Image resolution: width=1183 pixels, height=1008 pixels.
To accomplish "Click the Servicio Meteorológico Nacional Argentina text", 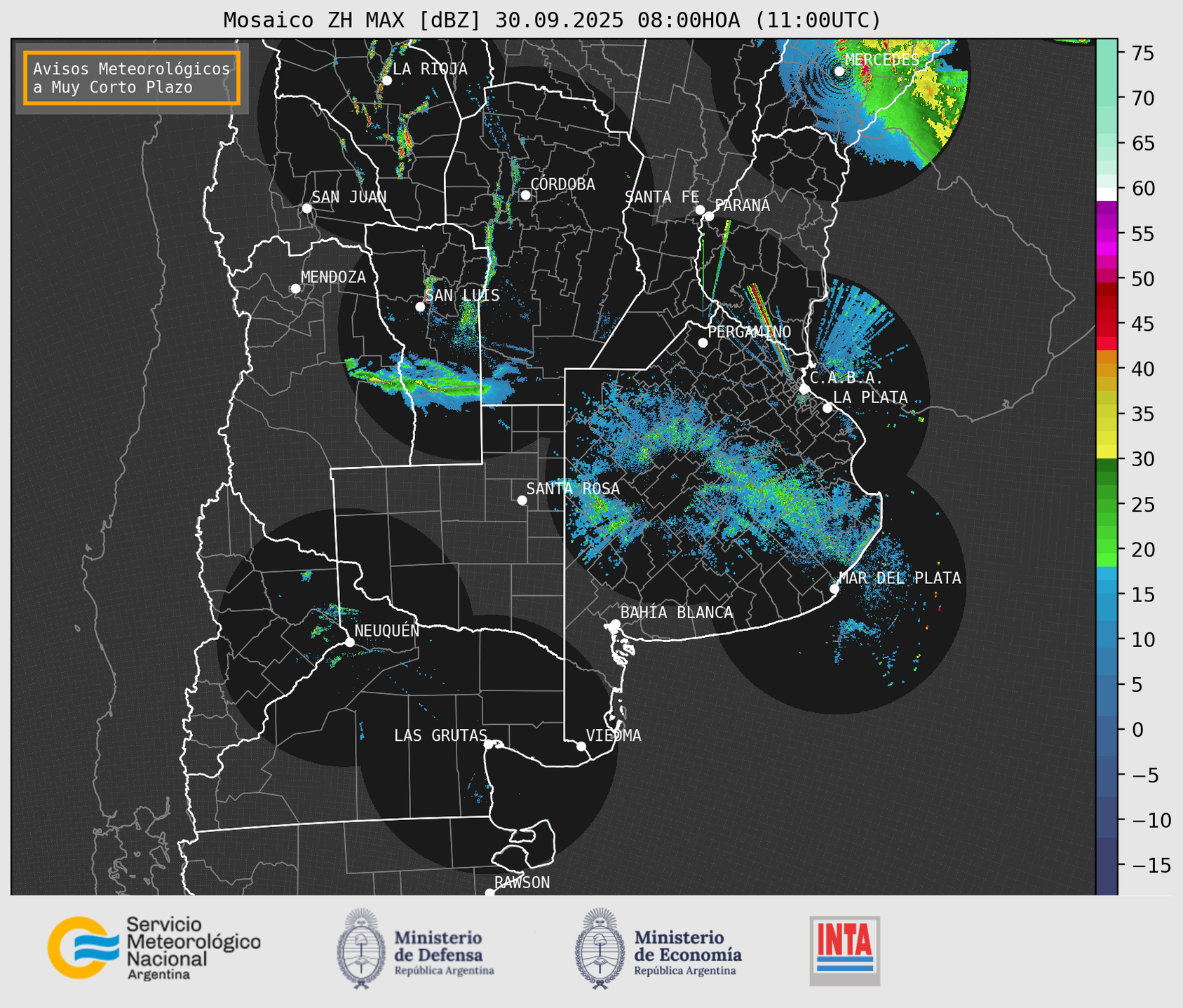I will click(194, 948).
